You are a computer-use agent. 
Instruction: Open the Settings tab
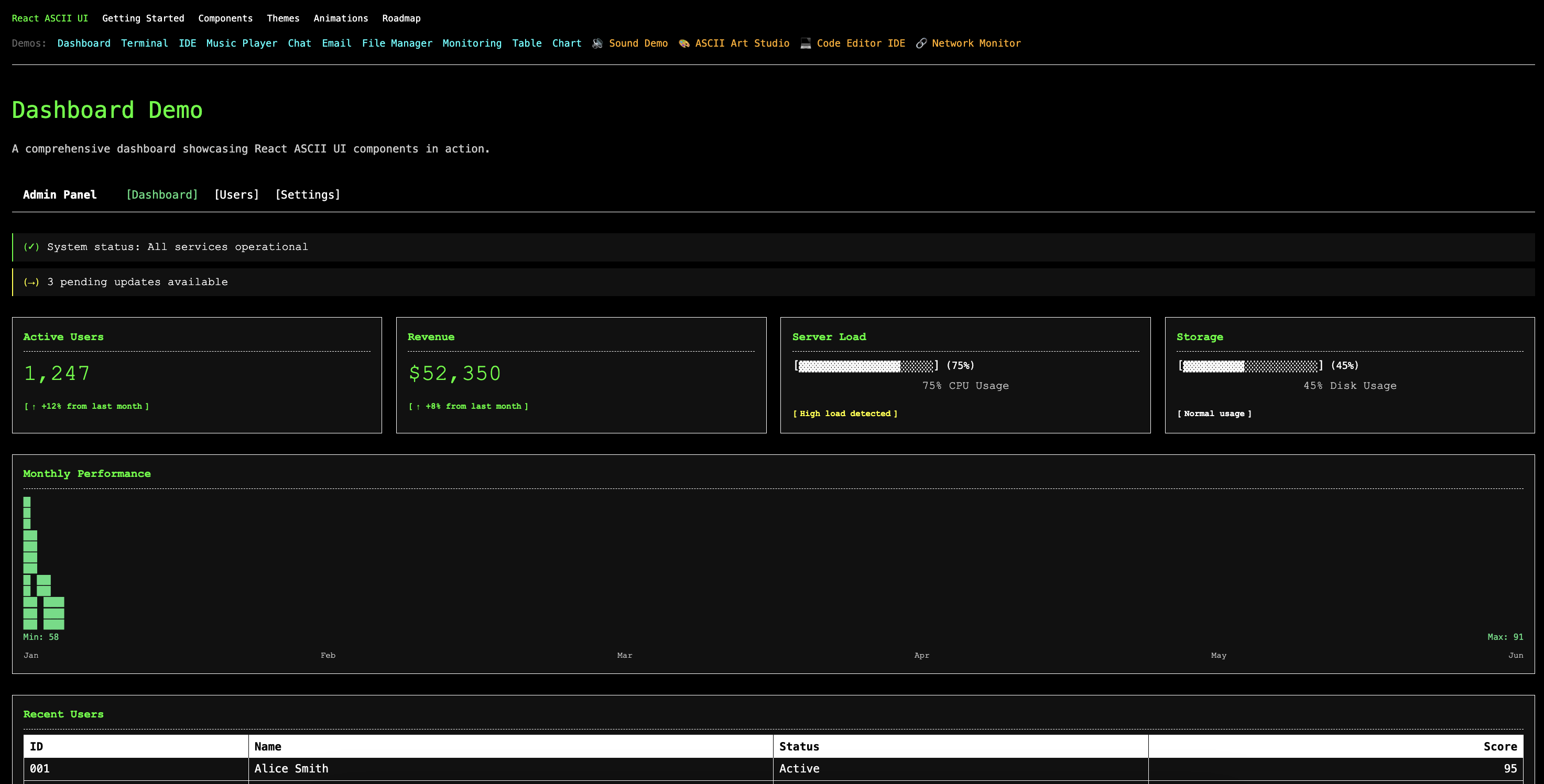tap(308, 194)
